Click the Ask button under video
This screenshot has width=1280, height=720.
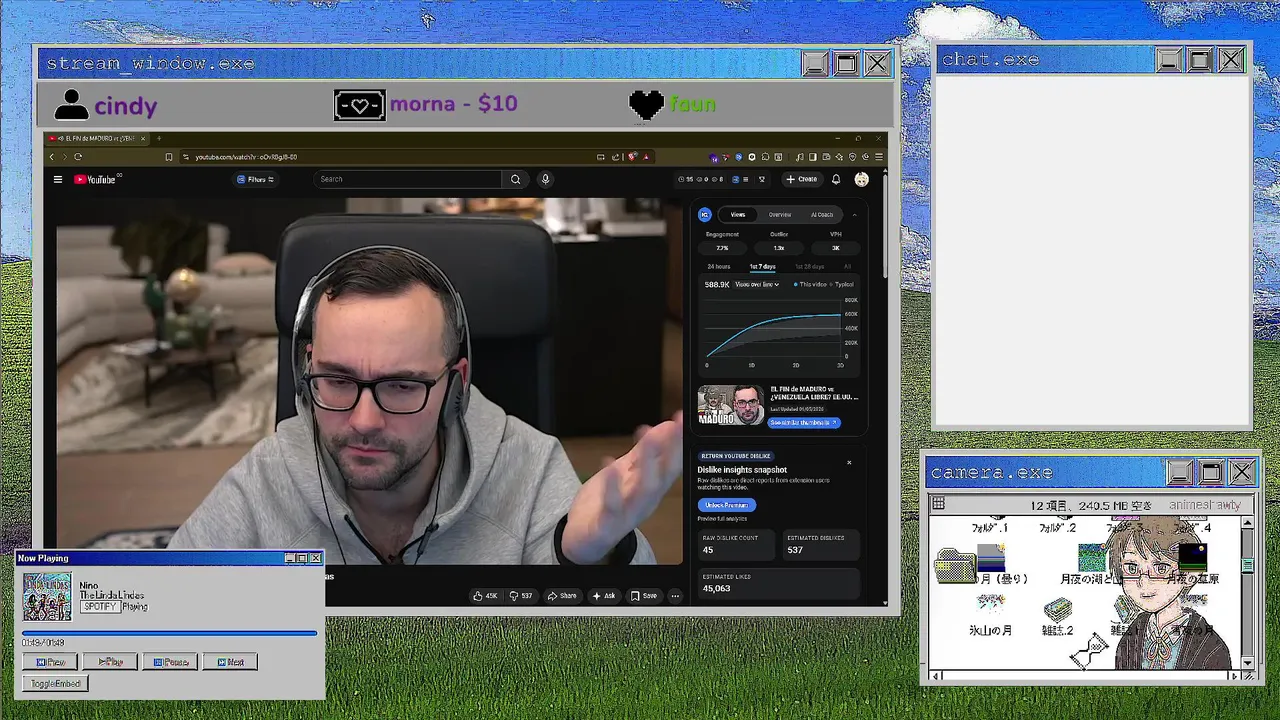pyautogui.click(x=604, y=596)
